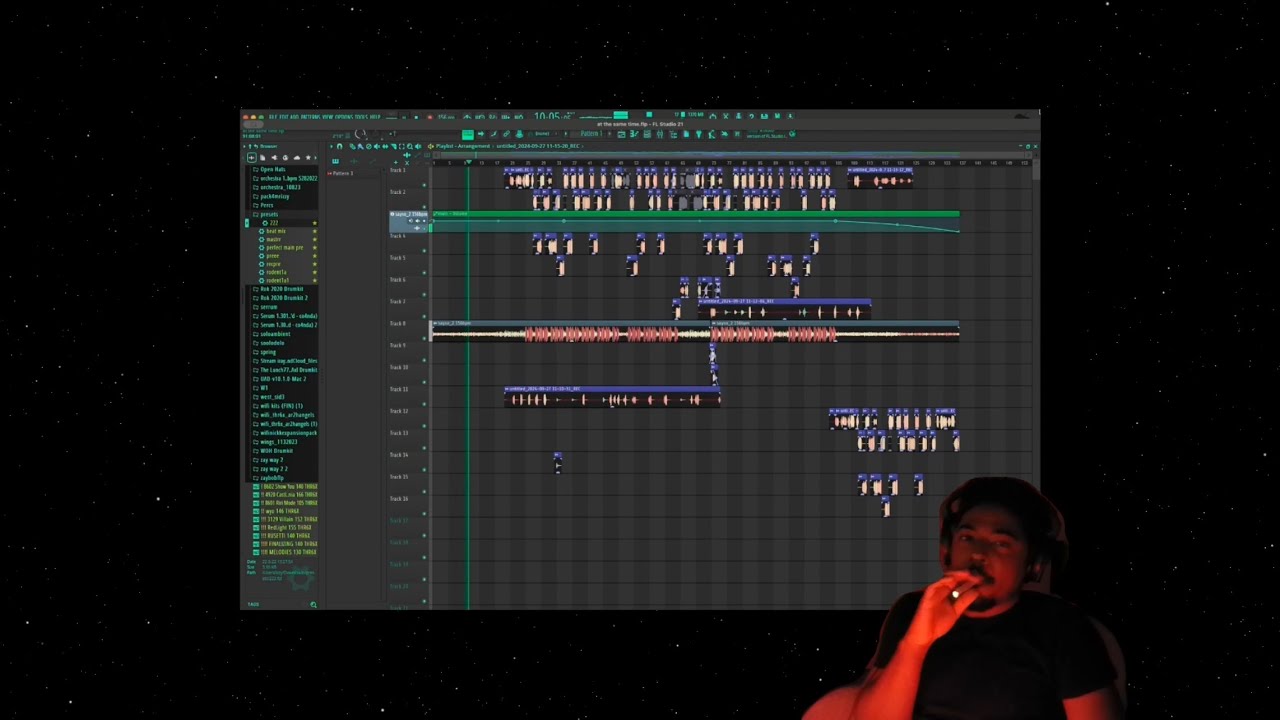
Task: Open the EDIT menu
Action: pyautogui.click(x=283, y=117)
